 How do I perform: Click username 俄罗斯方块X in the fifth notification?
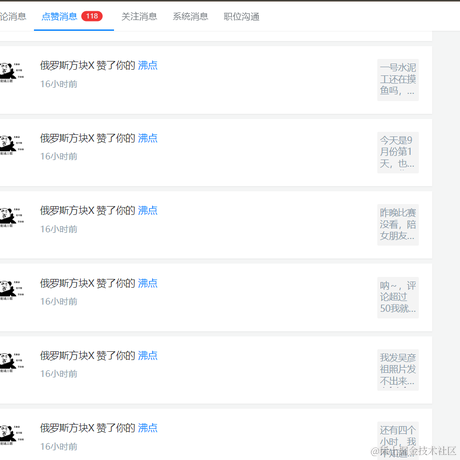[67, 355]
